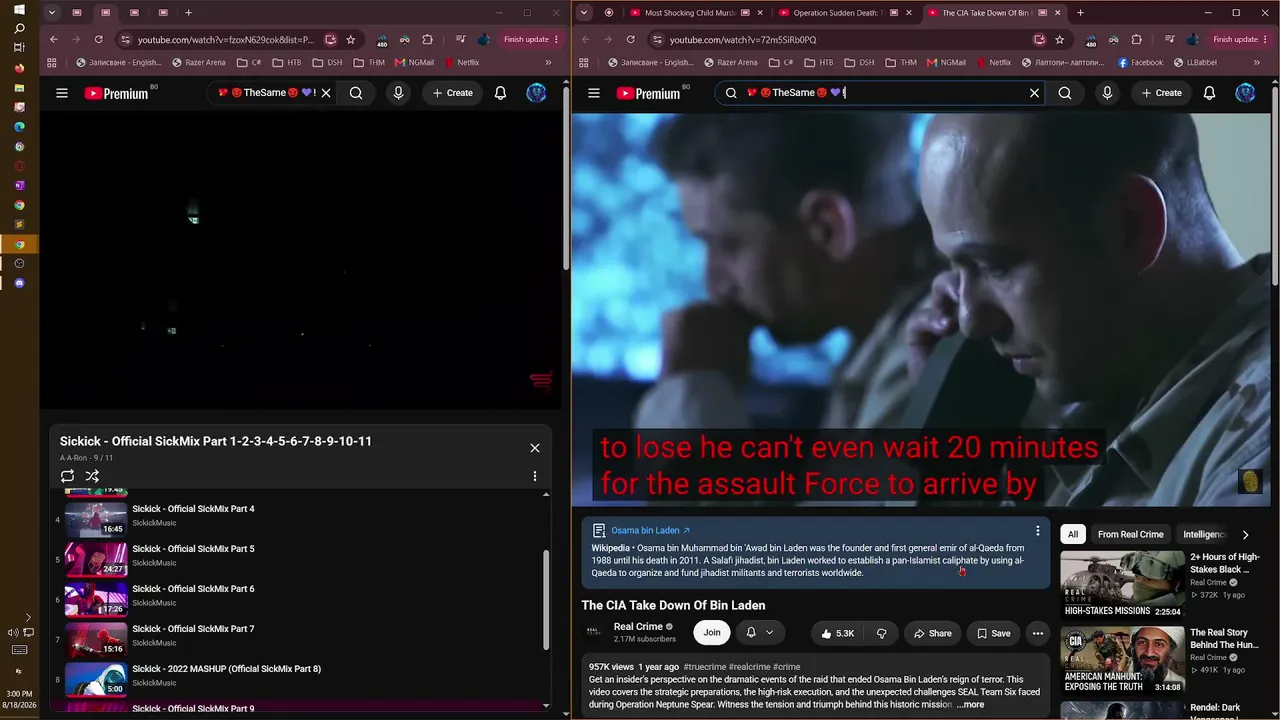1280x720 pixels.
Task: Open playlist more-options menu in SickMix panel
Action: [x=535, y=476]
